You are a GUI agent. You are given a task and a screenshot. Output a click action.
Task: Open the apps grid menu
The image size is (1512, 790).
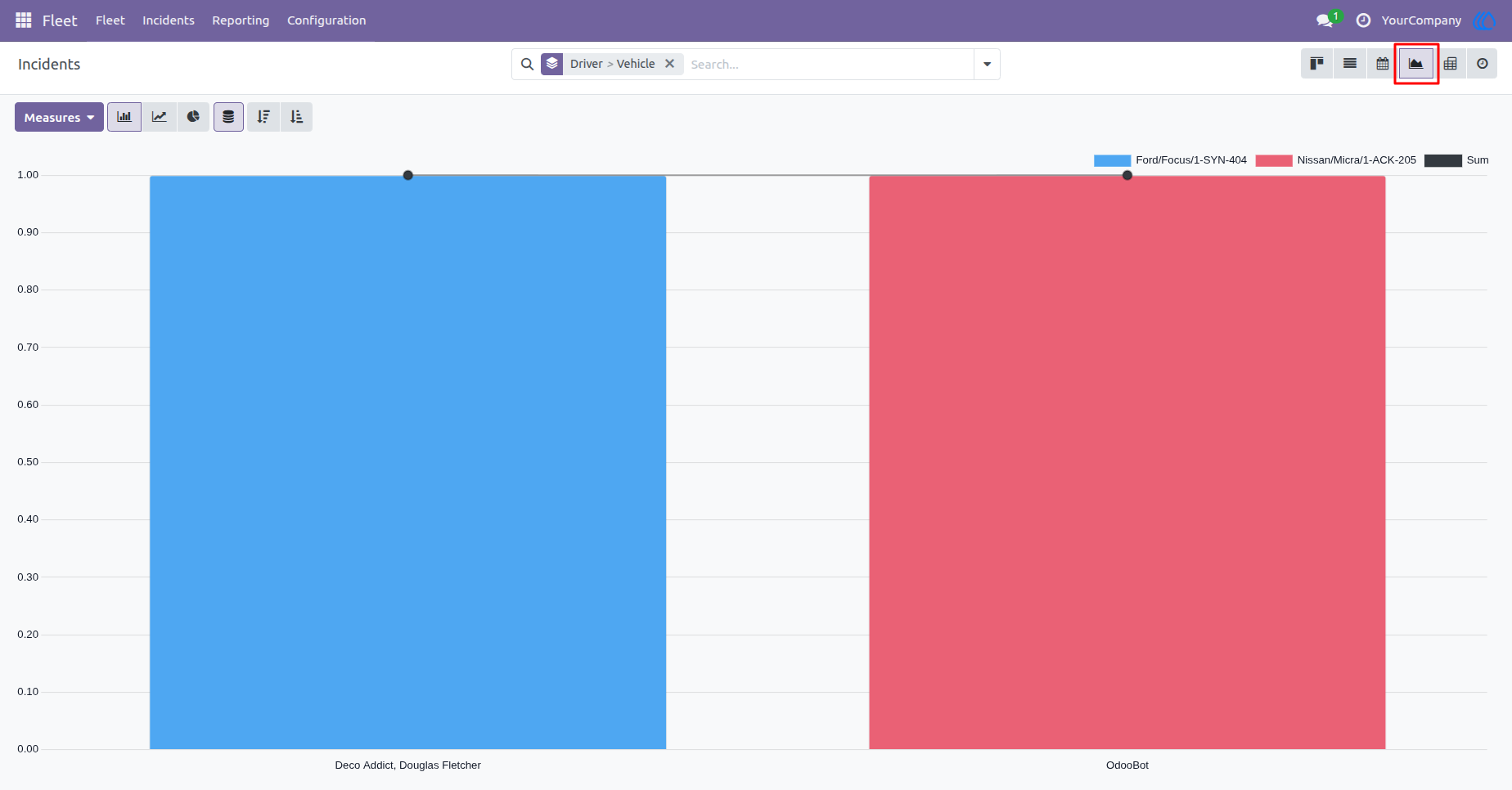24,20
